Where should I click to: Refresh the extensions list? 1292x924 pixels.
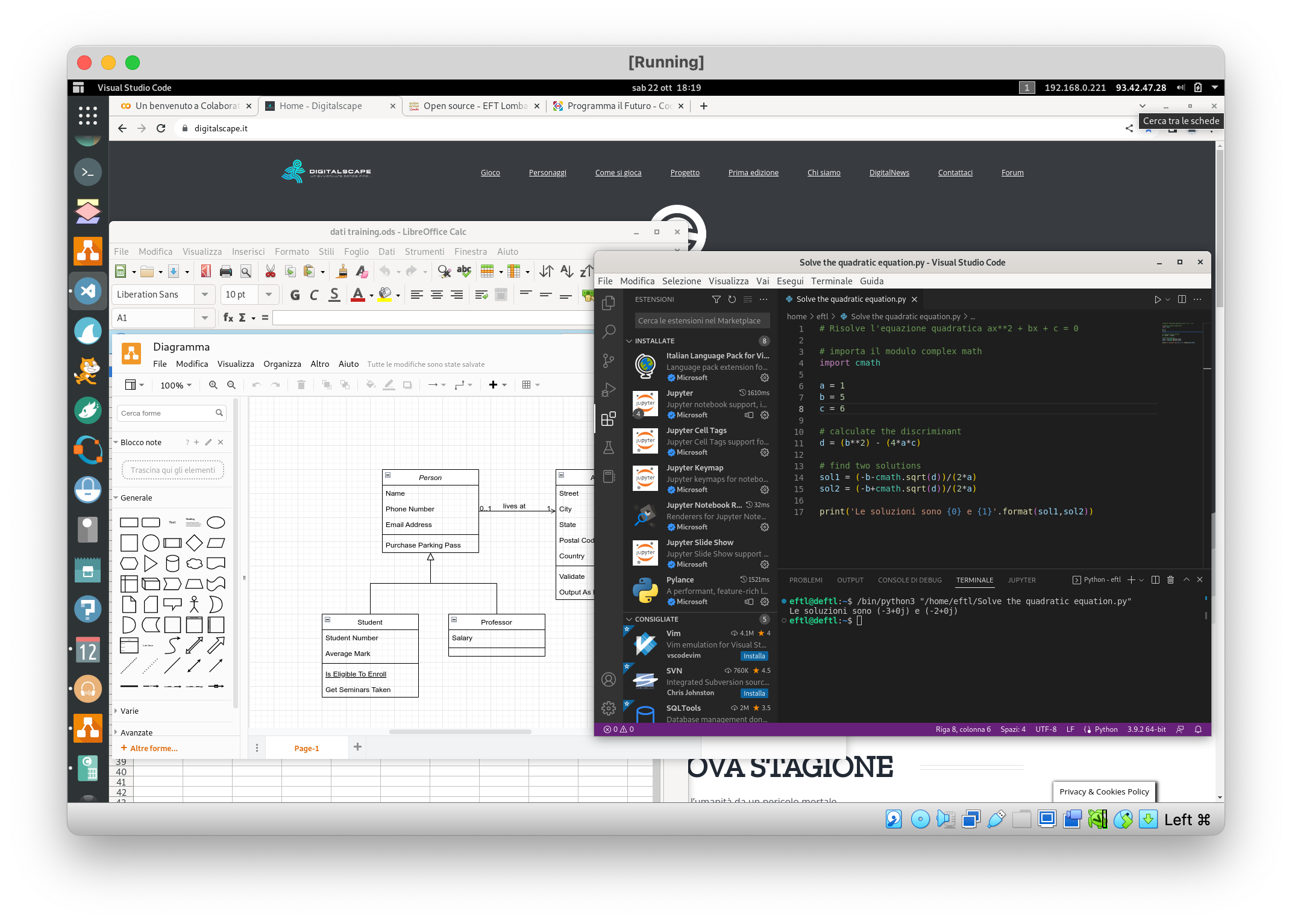732,299
